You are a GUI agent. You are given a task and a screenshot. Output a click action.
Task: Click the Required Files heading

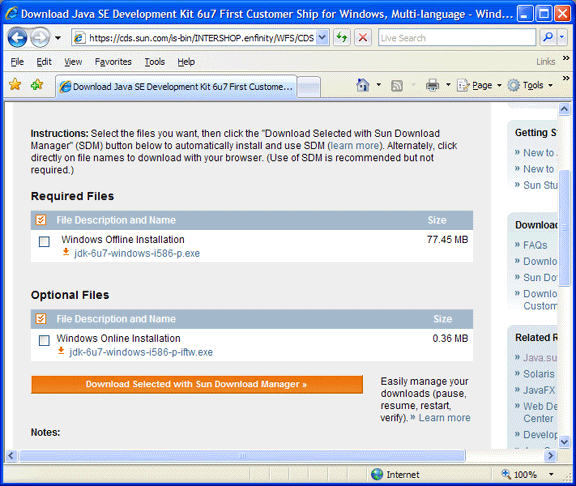(x=72, y=196)
